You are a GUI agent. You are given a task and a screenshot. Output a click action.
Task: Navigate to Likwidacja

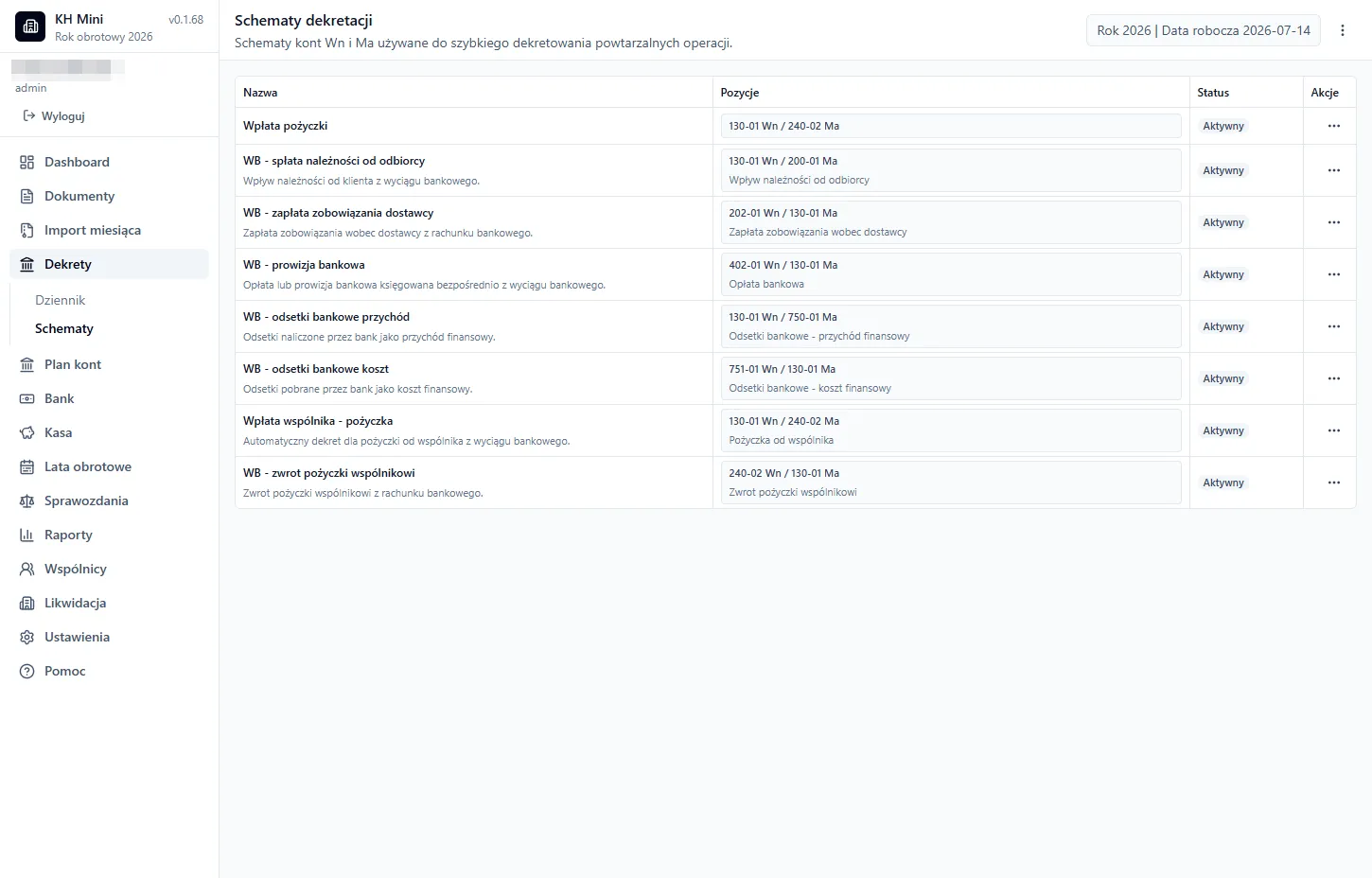coord(109,603)
